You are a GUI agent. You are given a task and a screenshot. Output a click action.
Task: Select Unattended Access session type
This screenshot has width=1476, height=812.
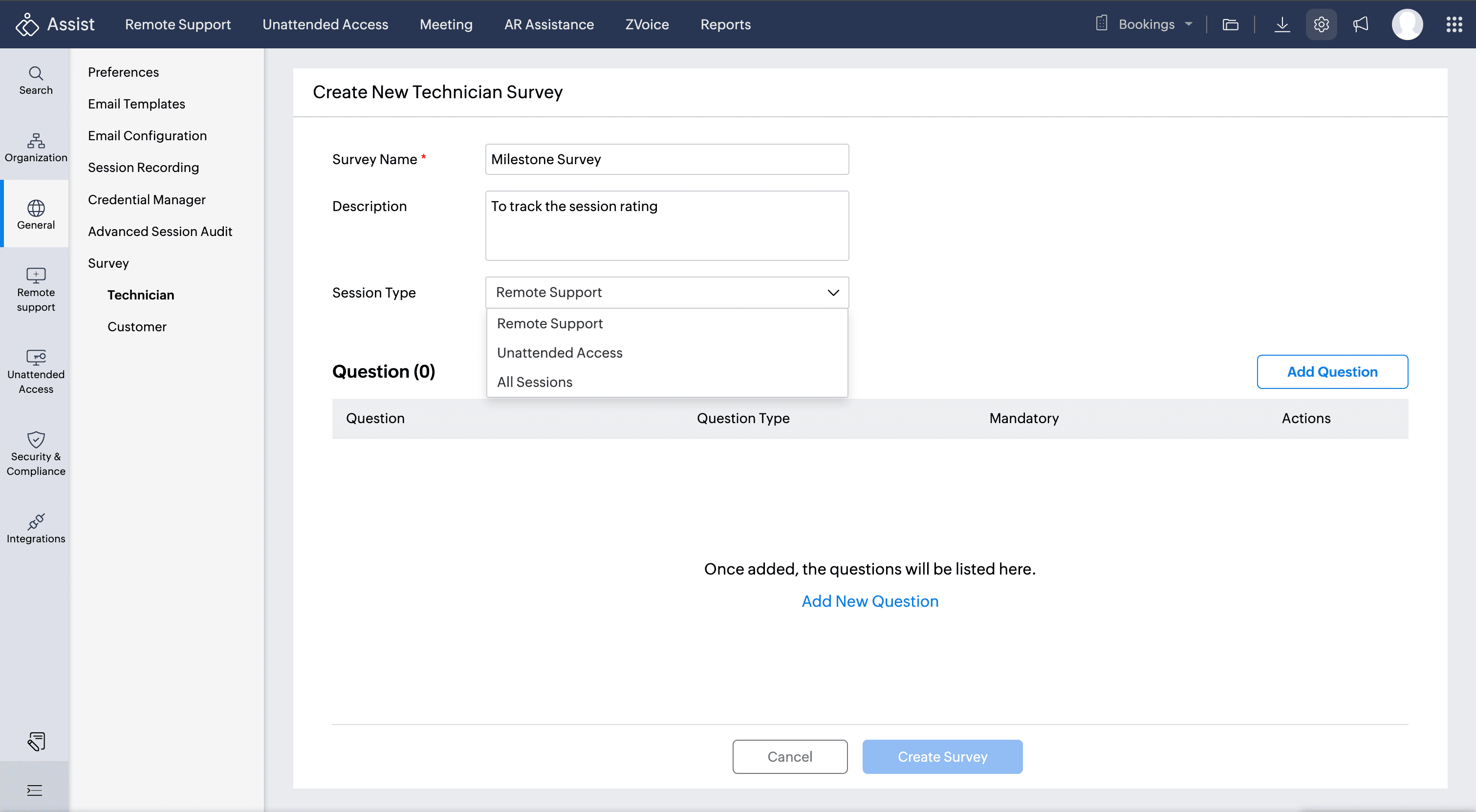[559, 353]
